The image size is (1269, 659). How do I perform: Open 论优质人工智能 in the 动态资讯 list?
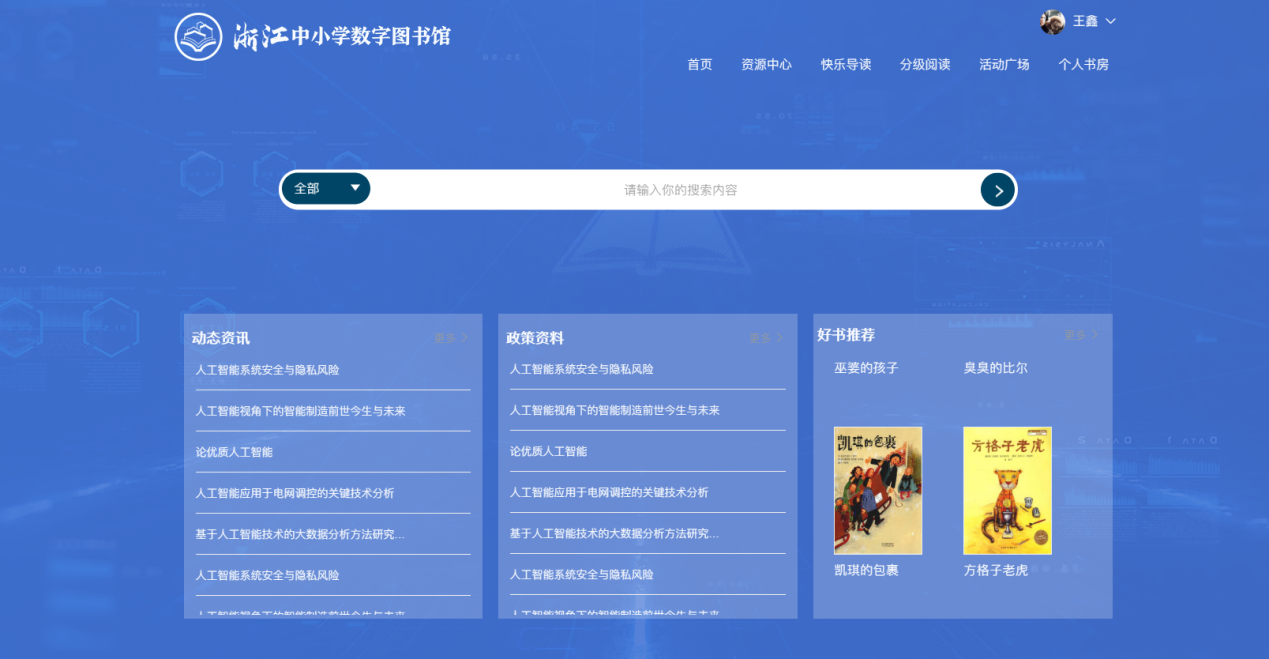(x=234, y=452)
